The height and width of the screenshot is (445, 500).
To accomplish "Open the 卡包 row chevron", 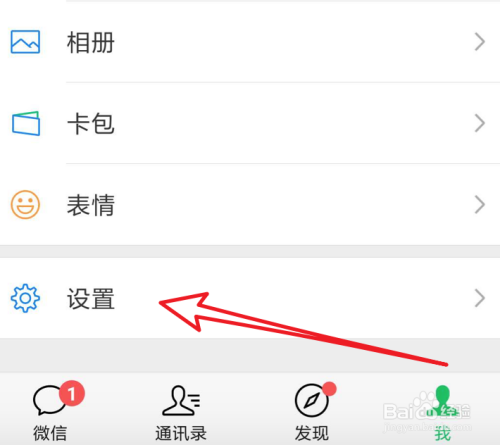I will (480, 123).
